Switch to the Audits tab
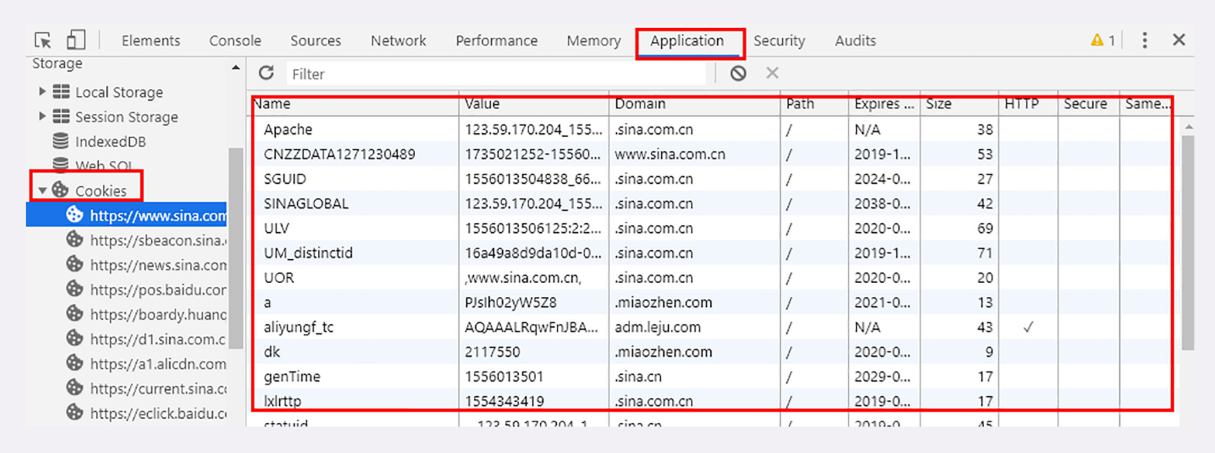 coord(855,41)
